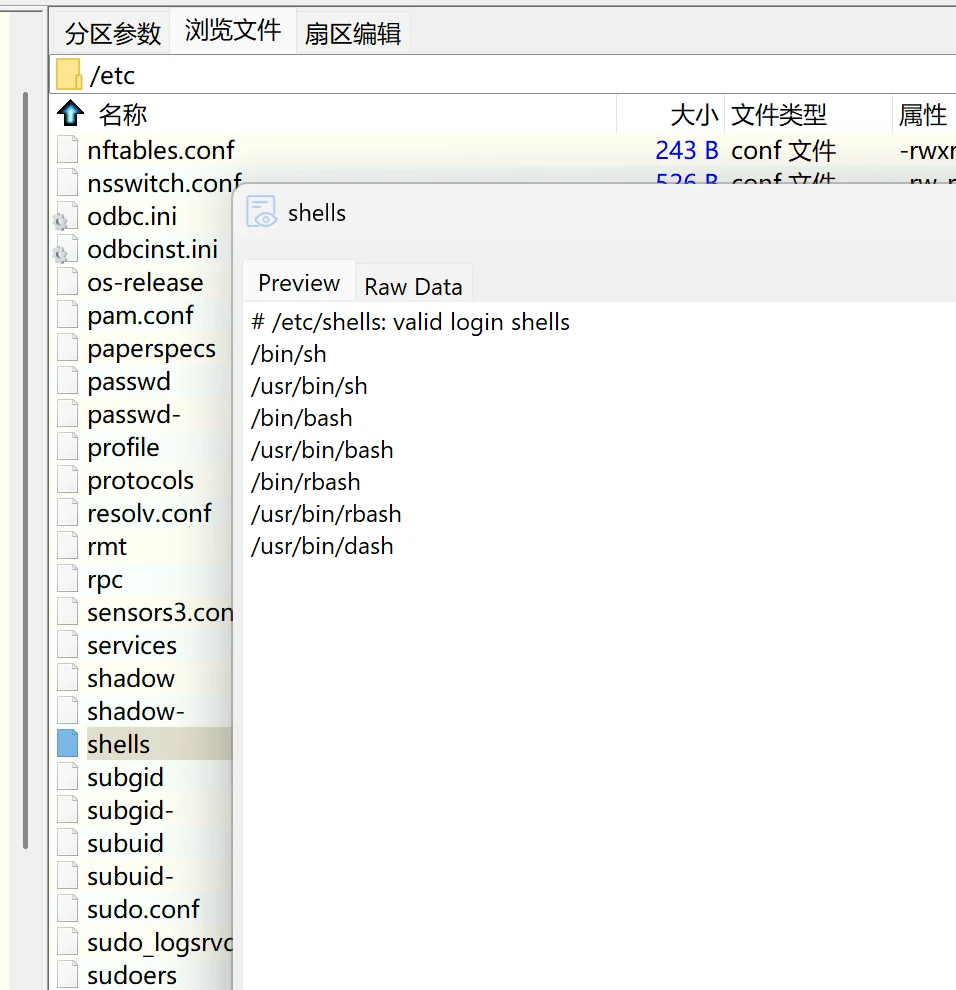Screen dimensions: 956x990
Task: Open the 分区参数 tab
Action: tap(113, 33)
